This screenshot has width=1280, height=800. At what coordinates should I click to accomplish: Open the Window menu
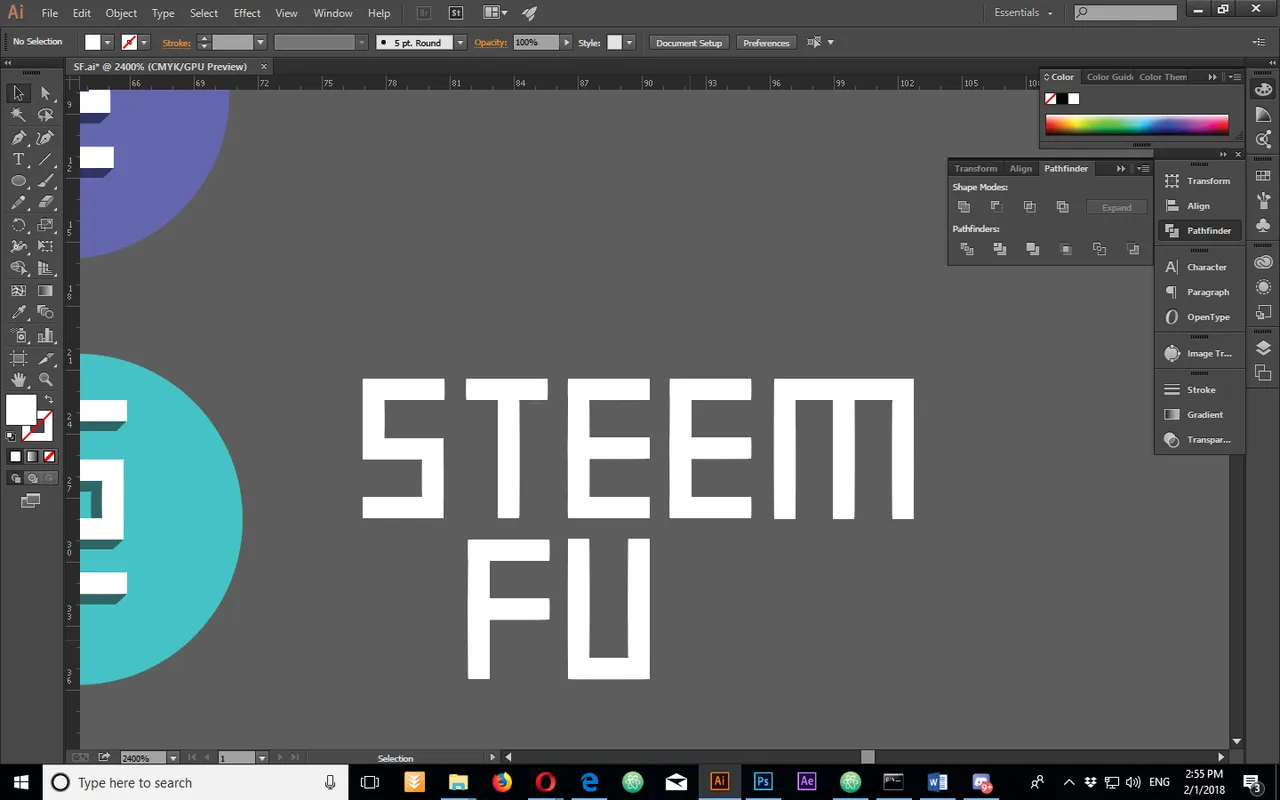pos(333,13)
